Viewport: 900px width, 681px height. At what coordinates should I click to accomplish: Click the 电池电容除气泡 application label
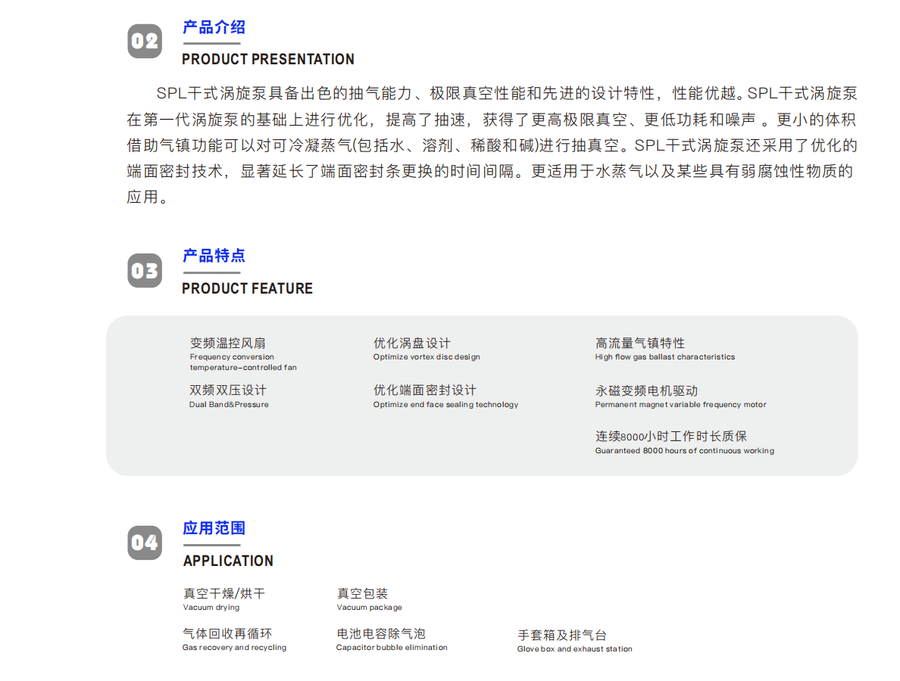[x=381, y=633]
